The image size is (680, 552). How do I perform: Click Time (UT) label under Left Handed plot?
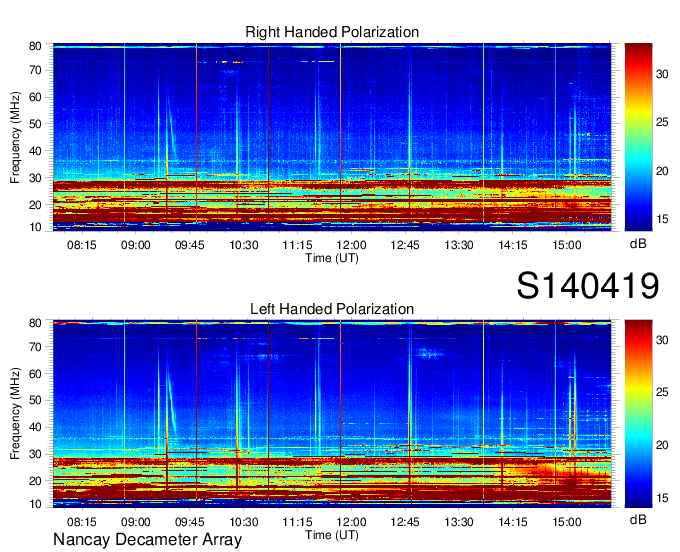[x=332, y=535]
